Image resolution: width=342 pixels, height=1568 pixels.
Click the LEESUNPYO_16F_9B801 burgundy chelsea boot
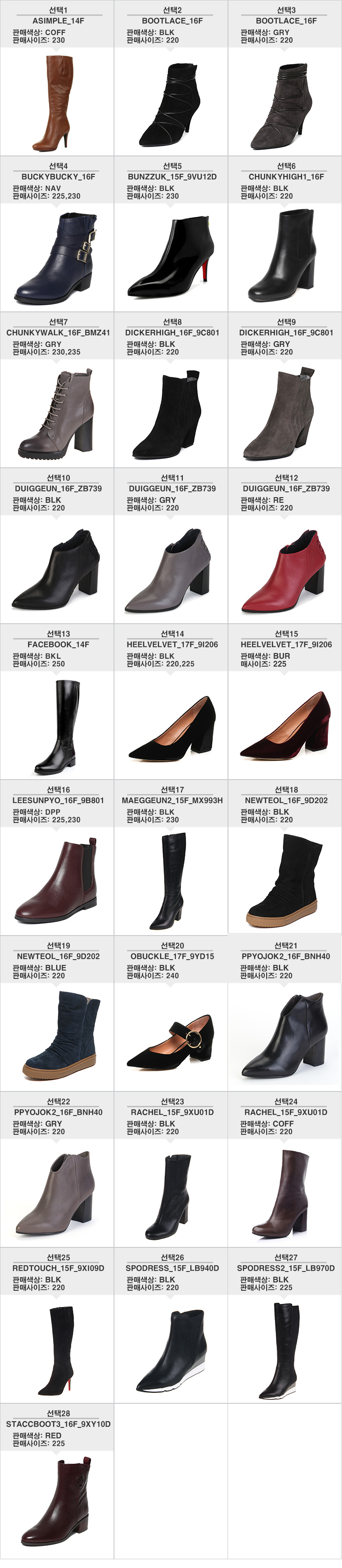[x=56, y=881]
